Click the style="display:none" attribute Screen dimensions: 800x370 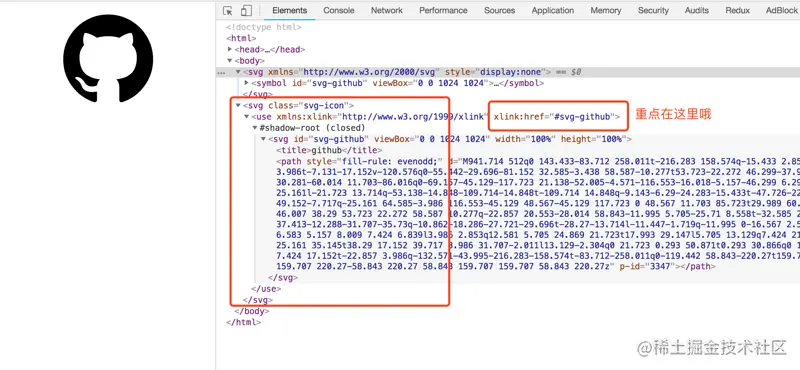[x=495, y=72]
